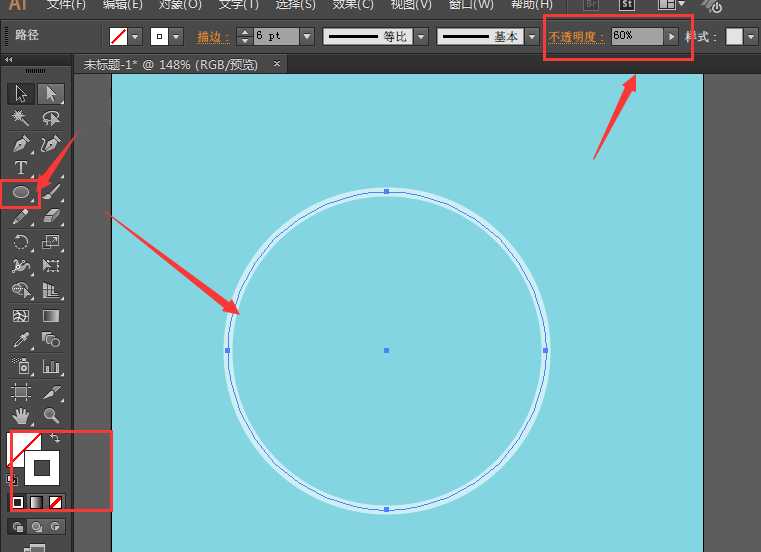
Task: Select the Eraser tool
Action: (50, 217)
